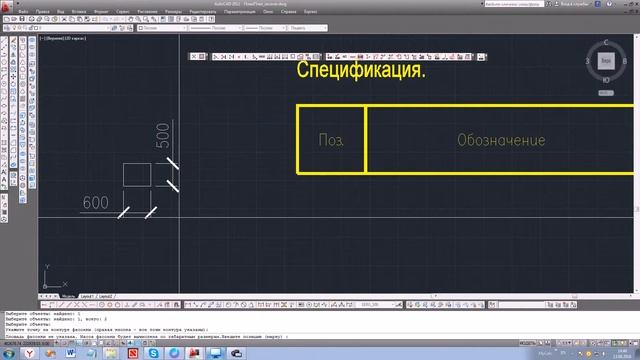Click ViewCube east compass letter В
Viewport: 640px width, 360px height.
tap(625, 61)
